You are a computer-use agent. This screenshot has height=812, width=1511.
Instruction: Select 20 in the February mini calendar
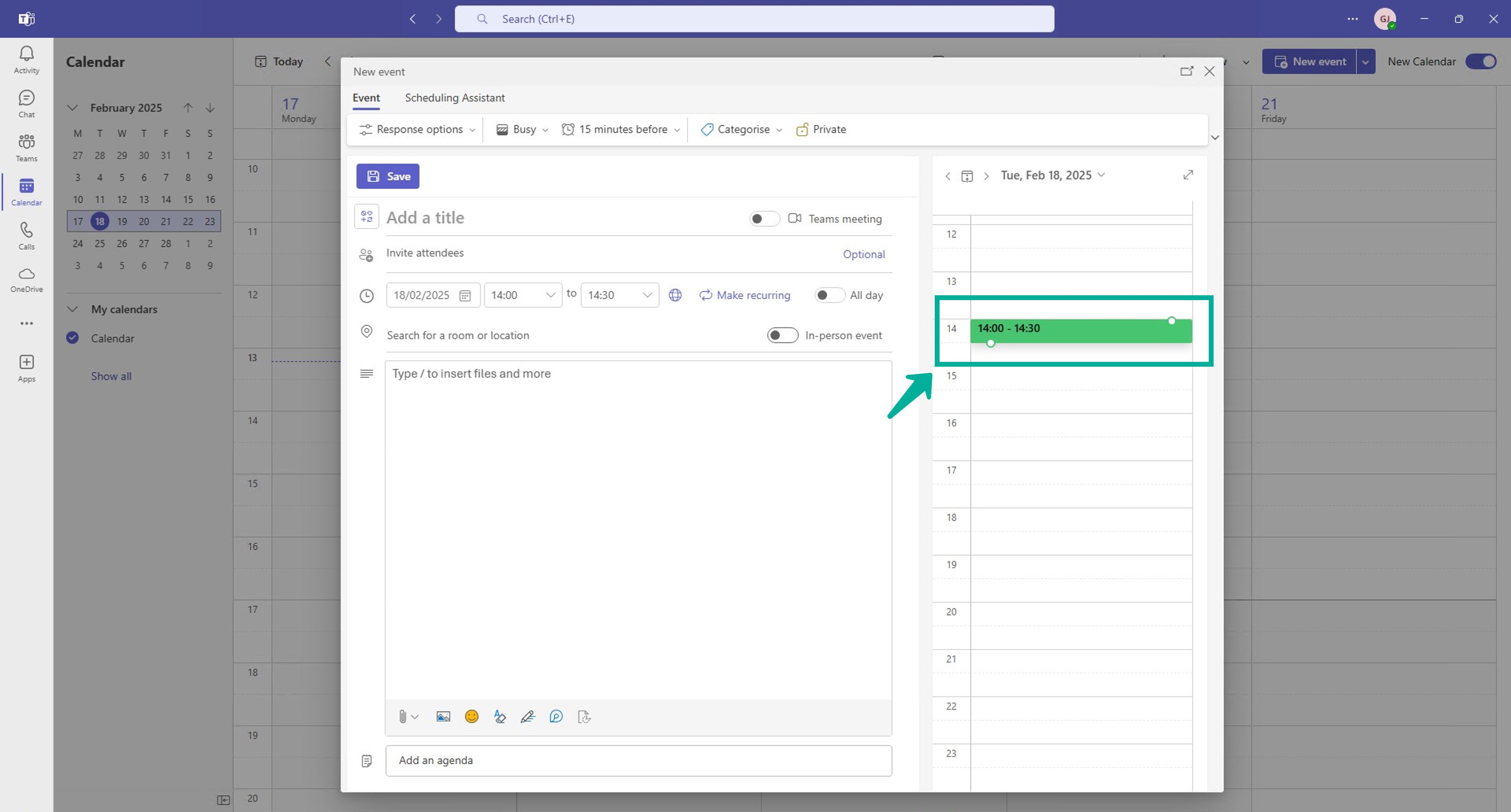click(x=144, y=221)
